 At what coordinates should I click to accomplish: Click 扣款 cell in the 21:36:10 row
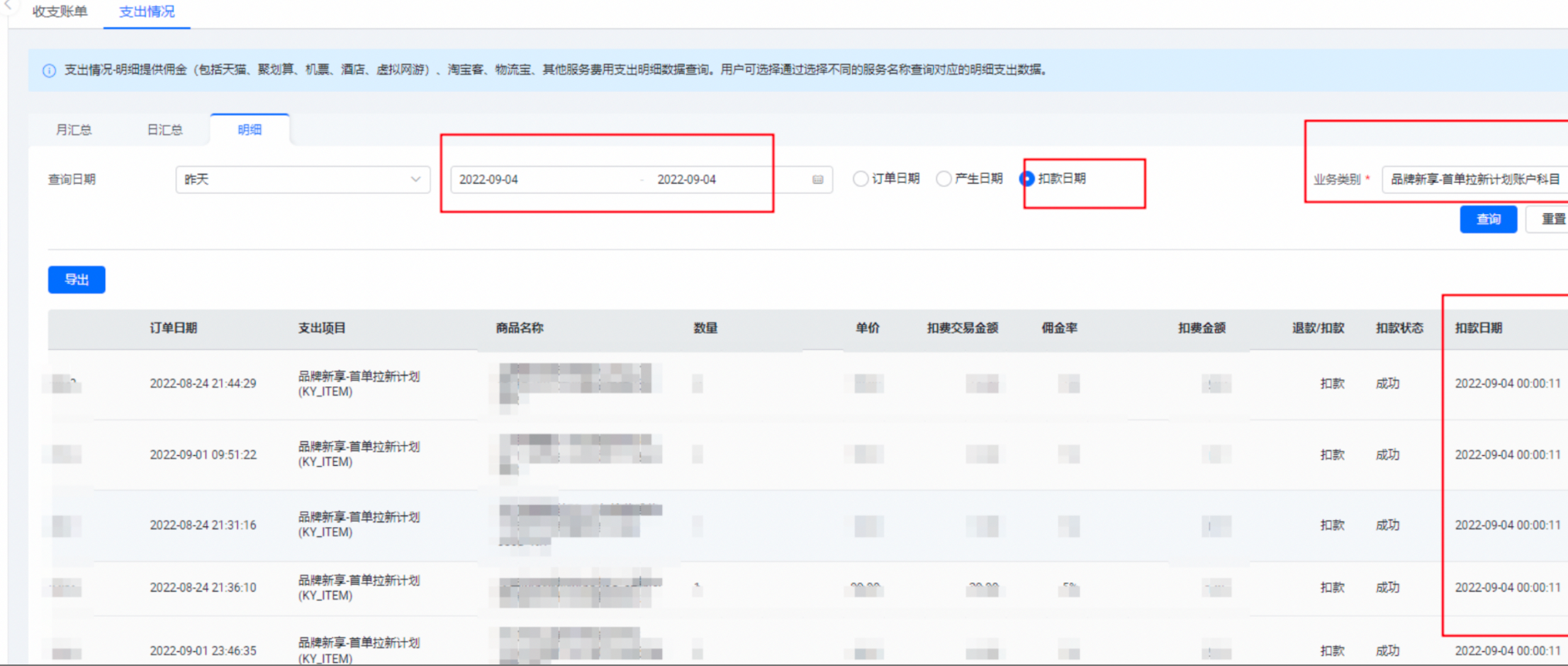(1332, 588)
